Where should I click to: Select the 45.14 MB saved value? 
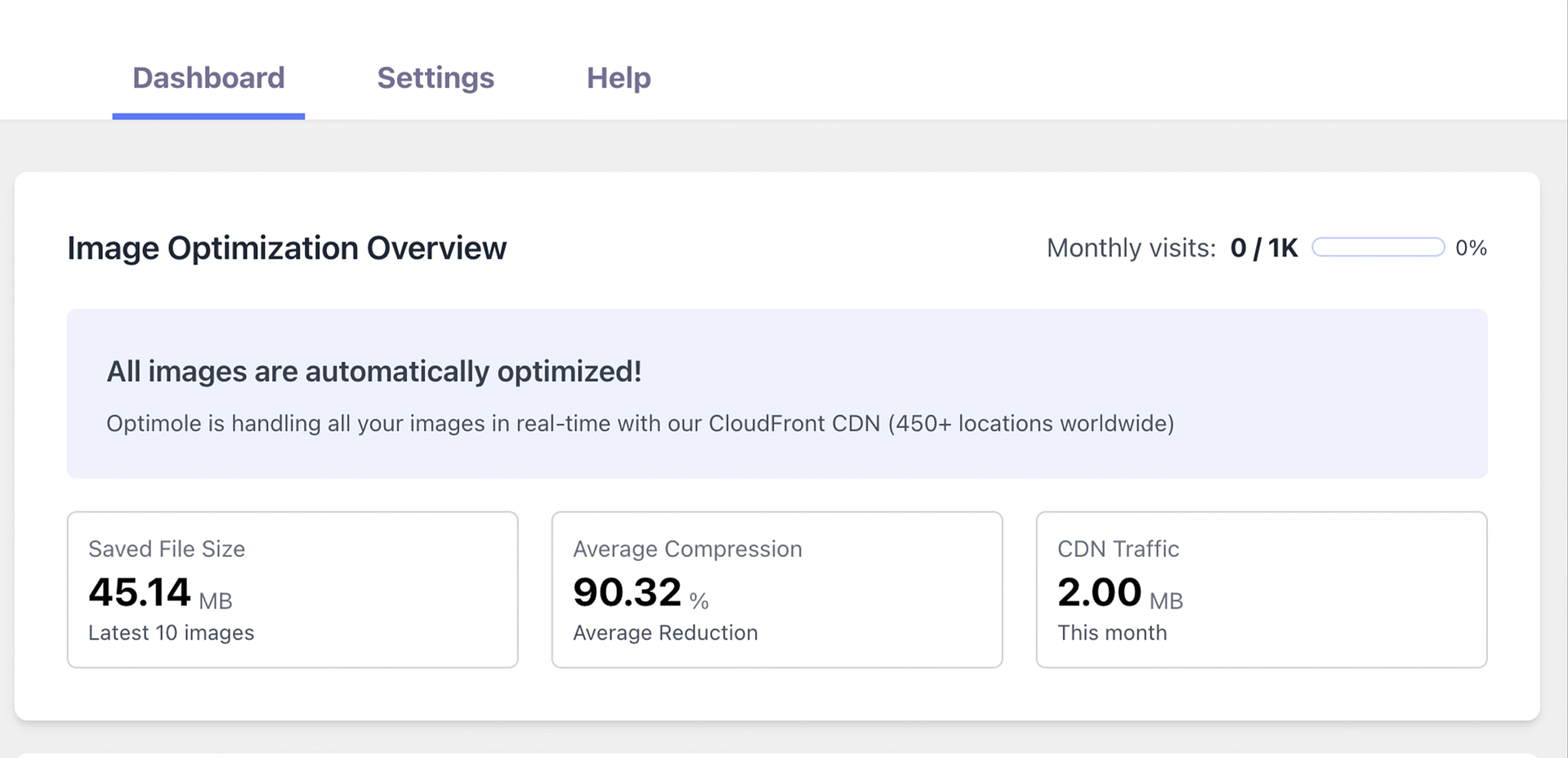(159, 593)
